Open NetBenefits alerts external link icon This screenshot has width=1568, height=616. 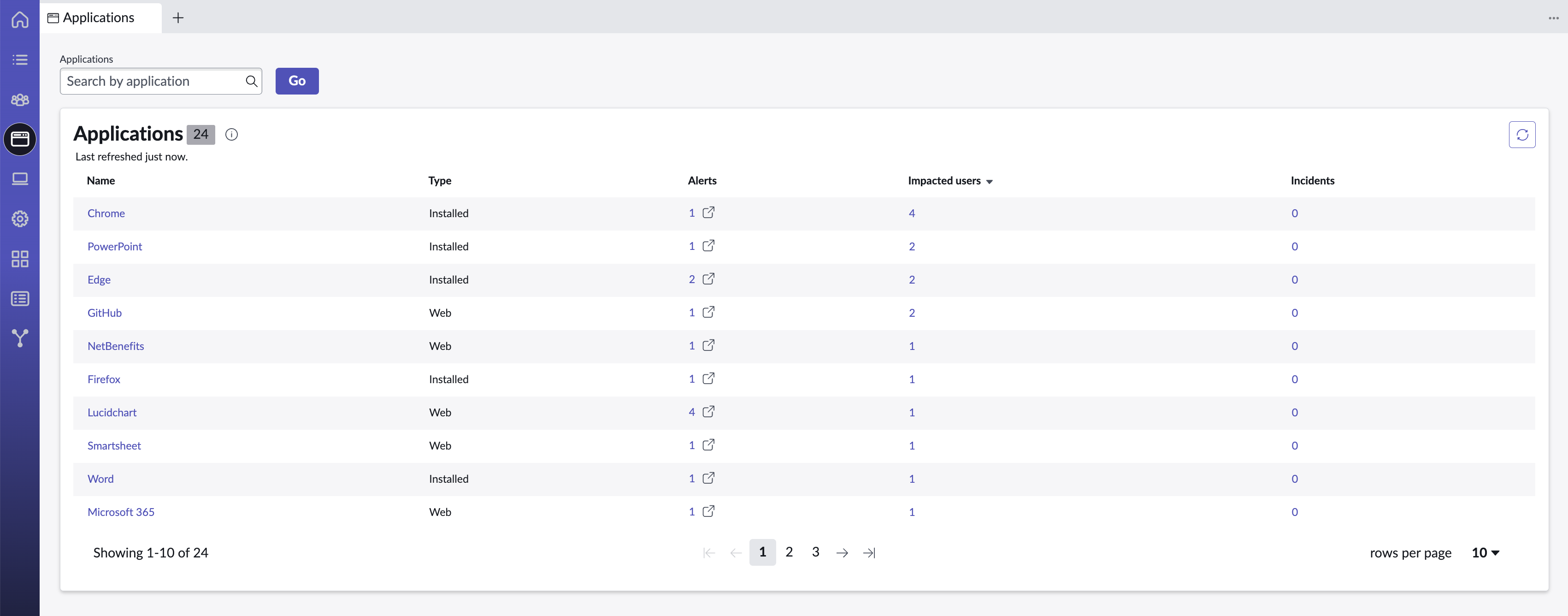[x=708, y=345]
